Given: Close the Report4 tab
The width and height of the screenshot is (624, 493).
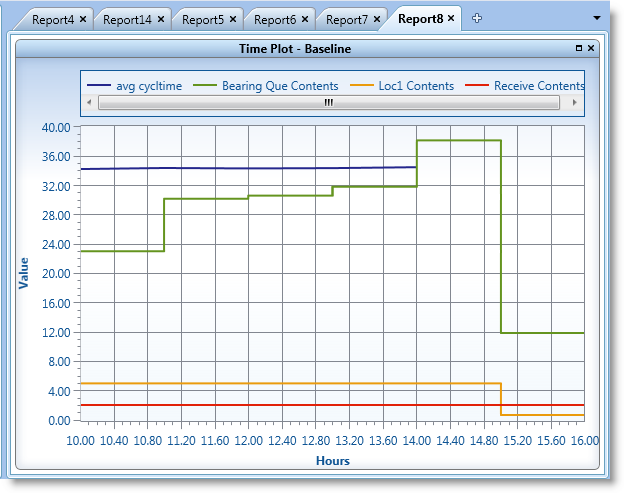Looking at the screenshot, I should tap(83, 19).
